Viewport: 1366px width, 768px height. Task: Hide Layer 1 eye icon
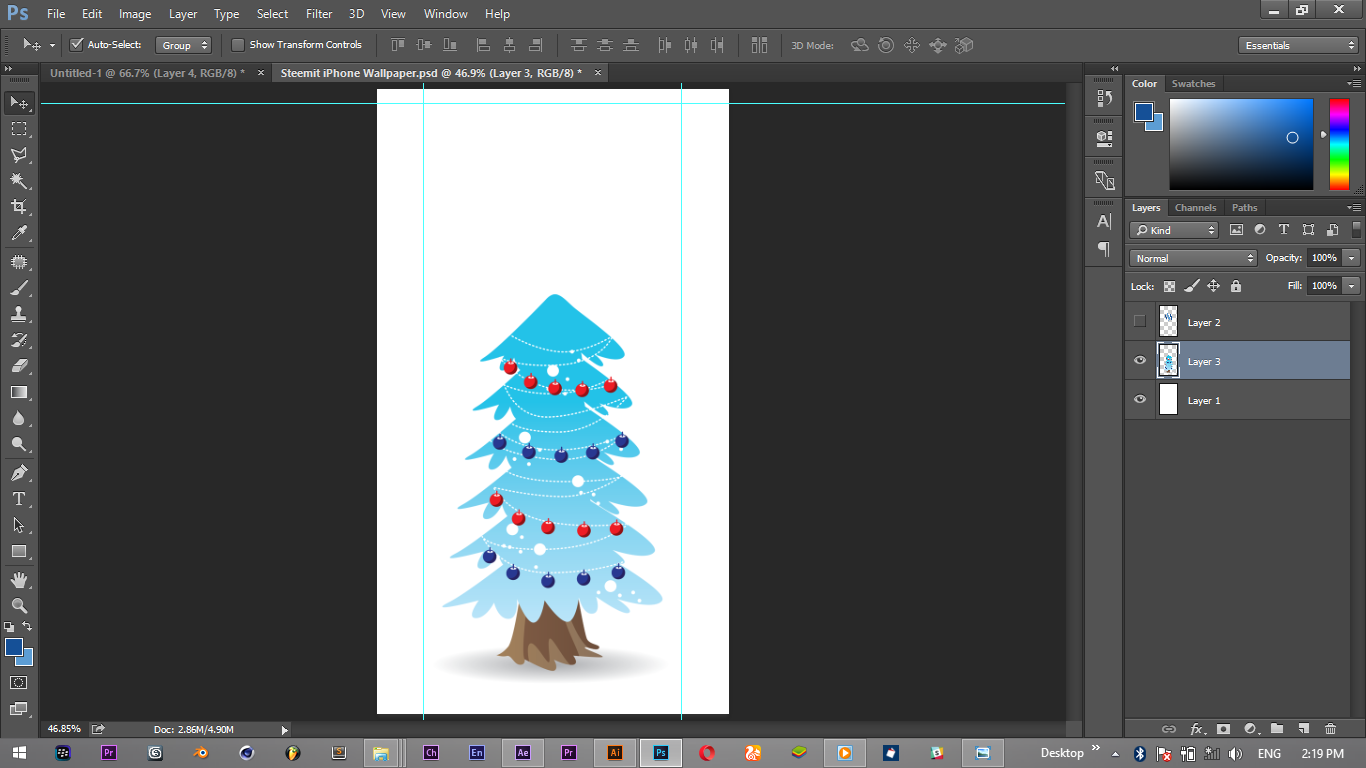(1140, 400)
